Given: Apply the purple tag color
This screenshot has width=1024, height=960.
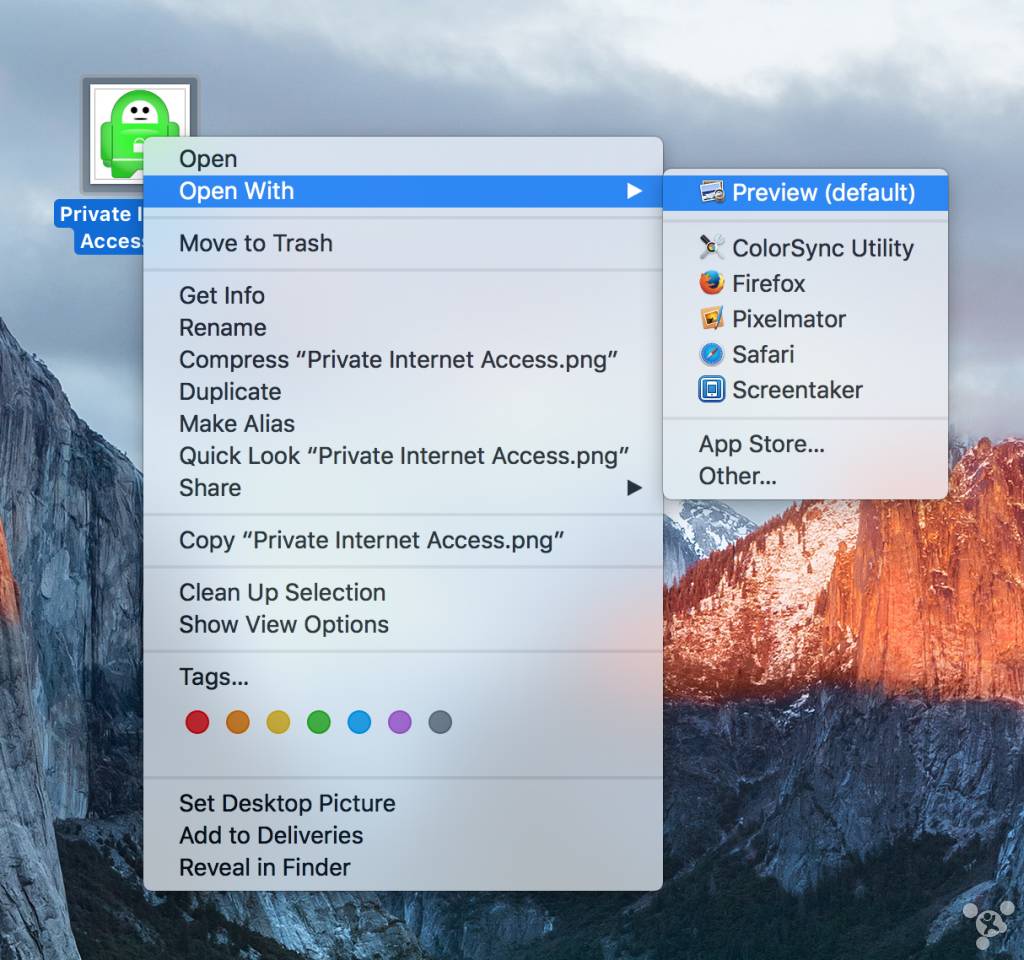Looking at the screenshot, I should pyautogui.click(x=400, y=722).
